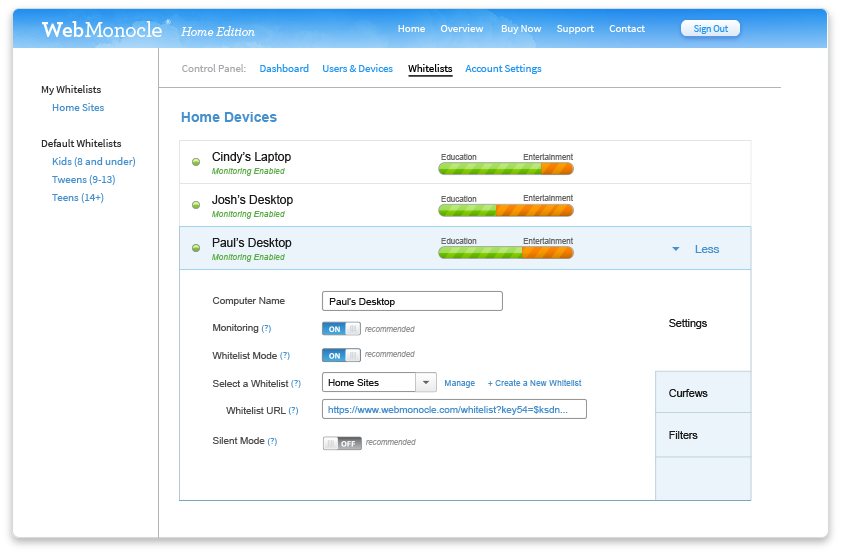Image resolution: width=841 pixels, height=555 pixels.
Task: Click the Less link
Action: point(707,249)
